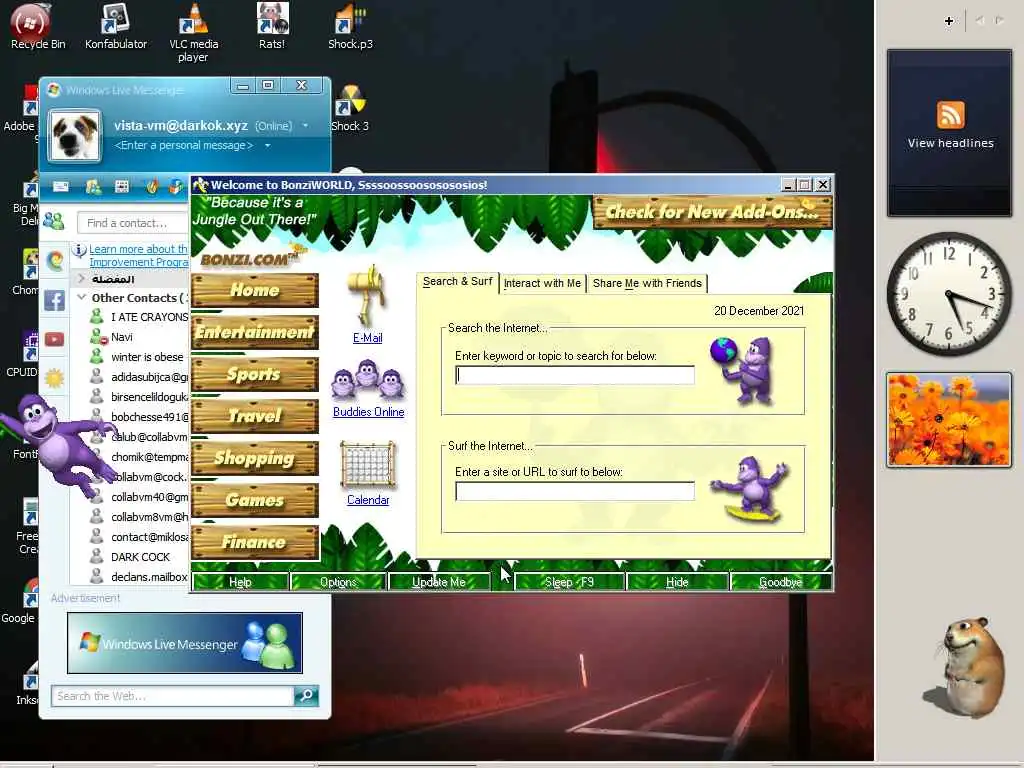This screenshot has width=1024, height=768.
Task: Switch to the Share Me with Friends tab
Action: point(647,283)
